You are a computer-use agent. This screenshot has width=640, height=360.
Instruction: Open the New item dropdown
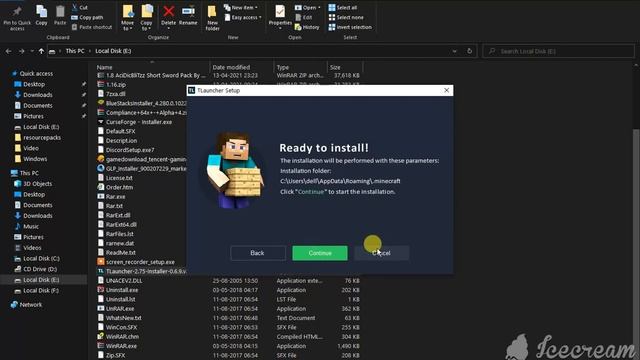coord(241,7)
